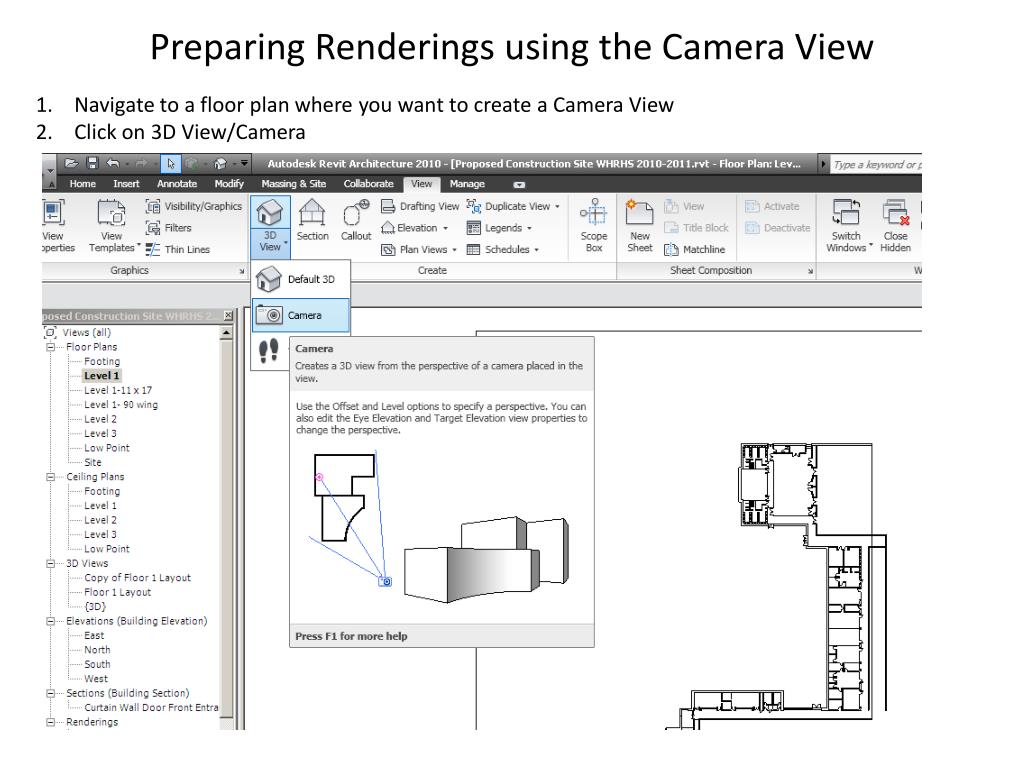The width and height of the screenshot is (1024, 768).
Task: Open the Sheet Composition panel launcher
Action: 810,271
